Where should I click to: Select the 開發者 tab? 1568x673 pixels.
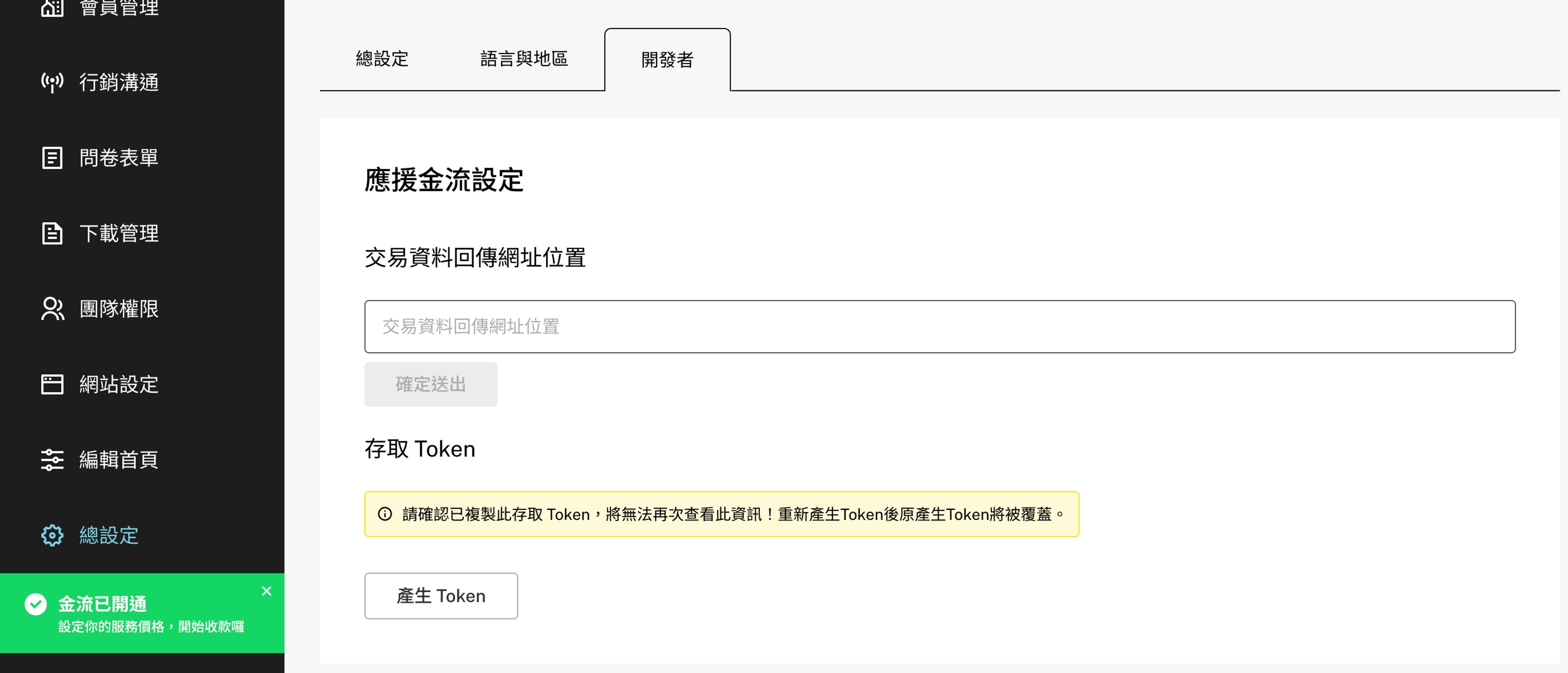[667, 60]
